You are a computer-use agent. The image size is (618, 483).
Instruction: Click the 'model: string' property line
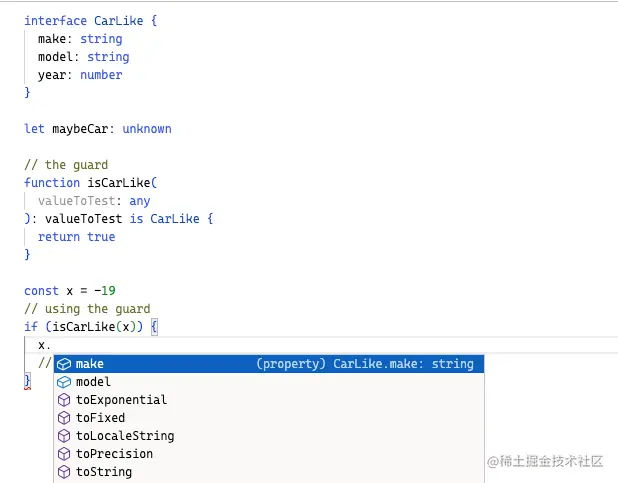84,57
